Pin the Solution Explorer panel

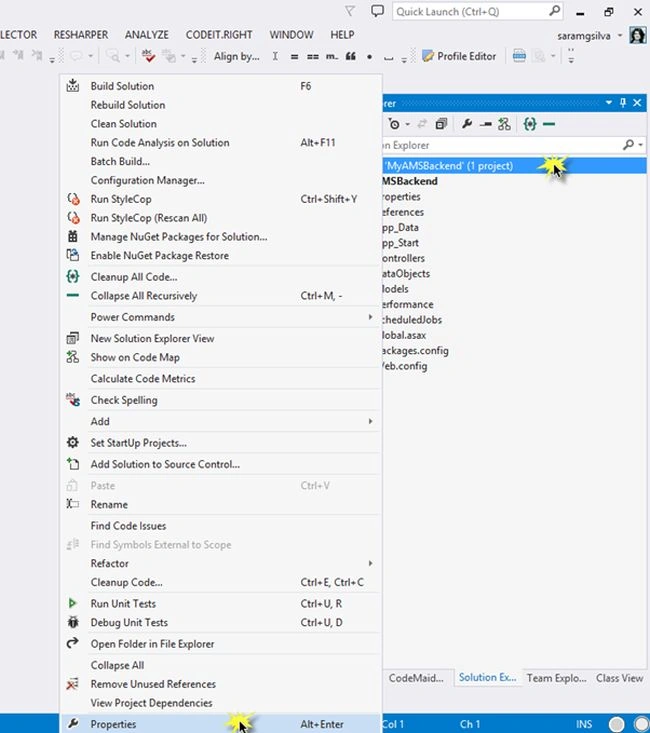click(x=623, y=102)
